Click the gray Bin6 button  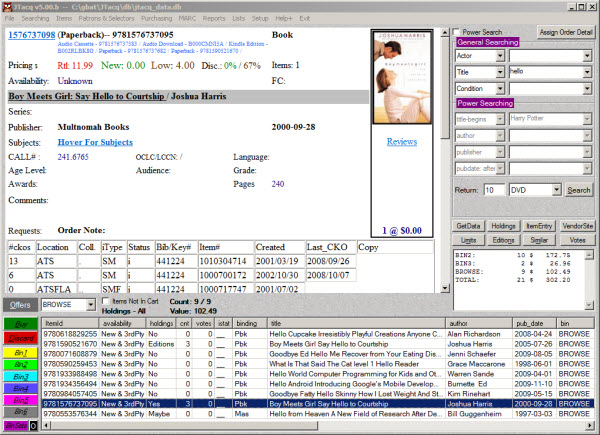click(x=21, y=412)
